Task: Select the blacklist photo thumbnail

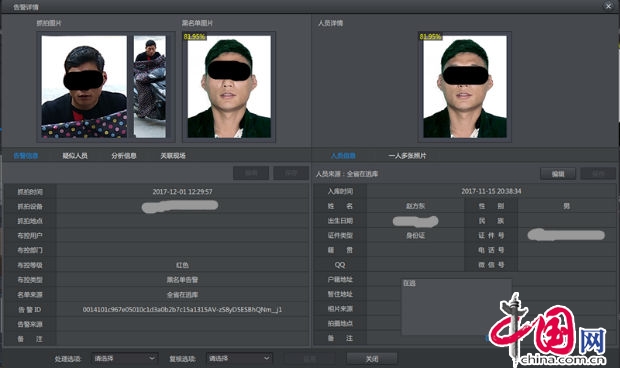Action: click(229, 87)
